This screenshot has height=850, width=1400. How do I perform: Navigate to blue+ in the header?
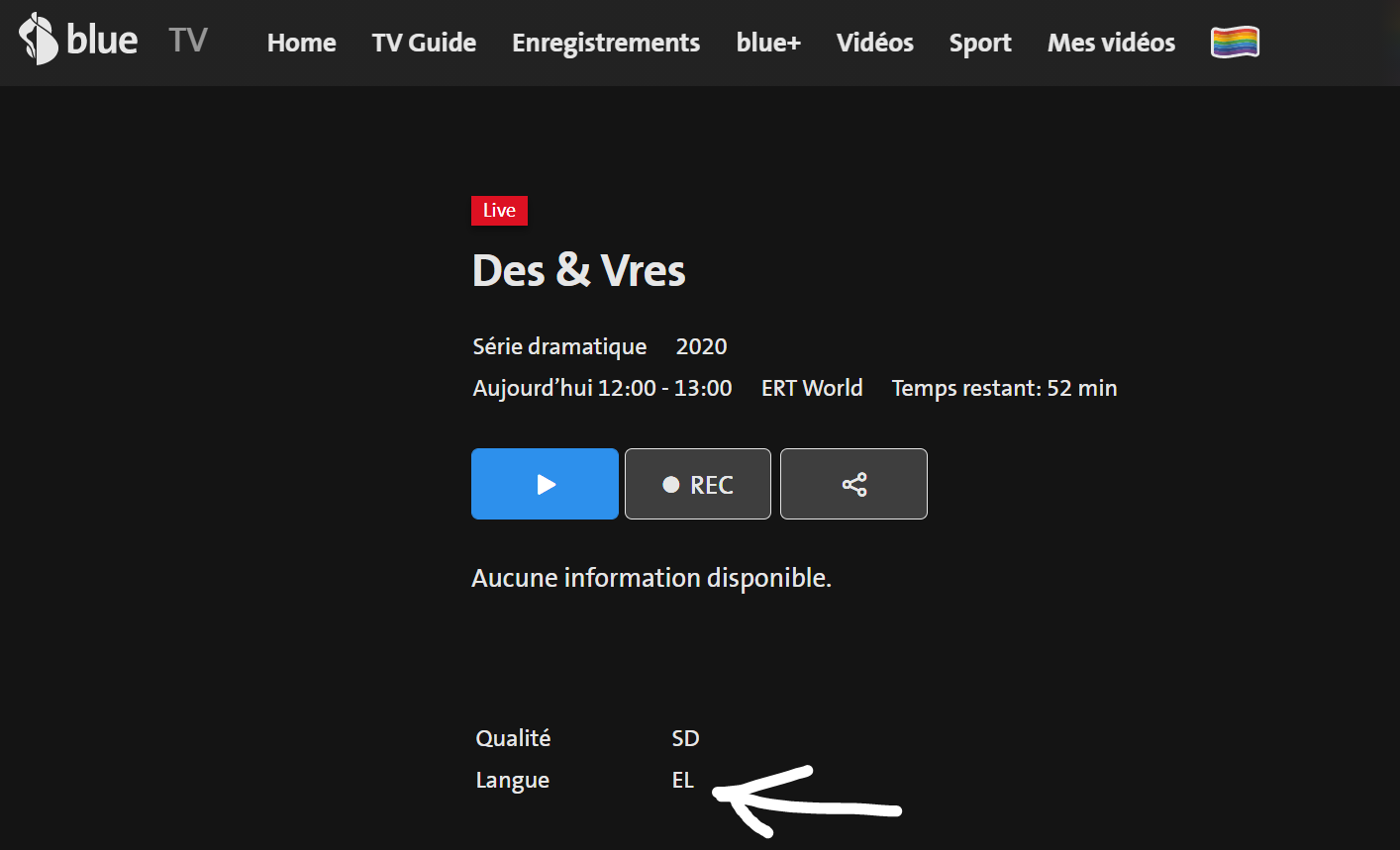click(768, 43)
